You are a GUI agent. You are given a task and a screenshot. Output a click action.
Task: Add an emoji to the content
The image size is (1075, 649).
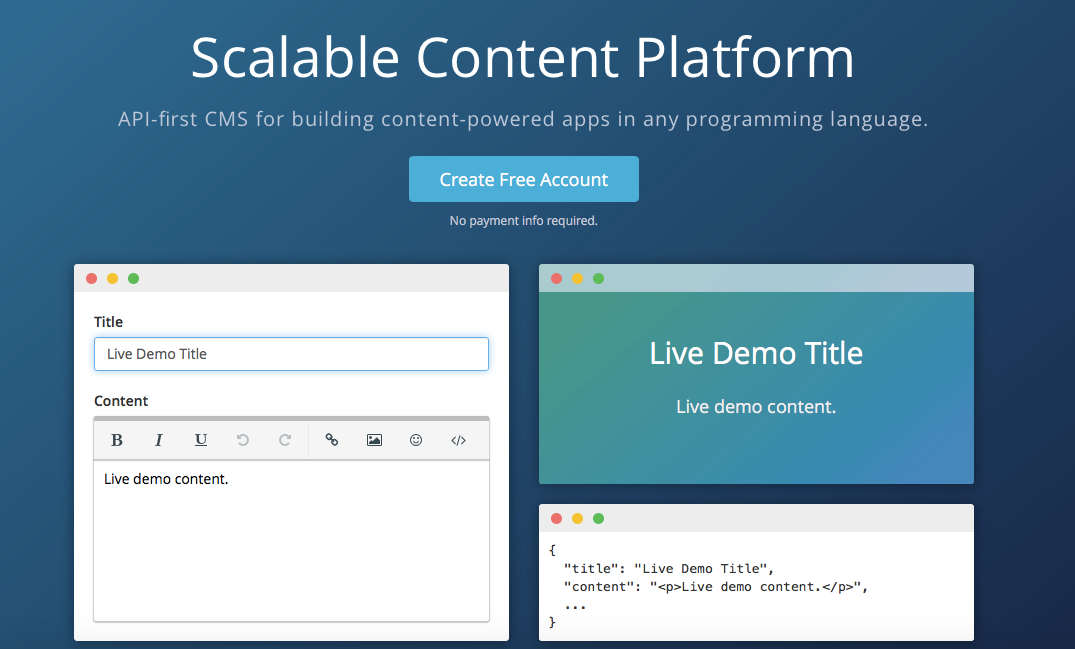pos(415,440)
